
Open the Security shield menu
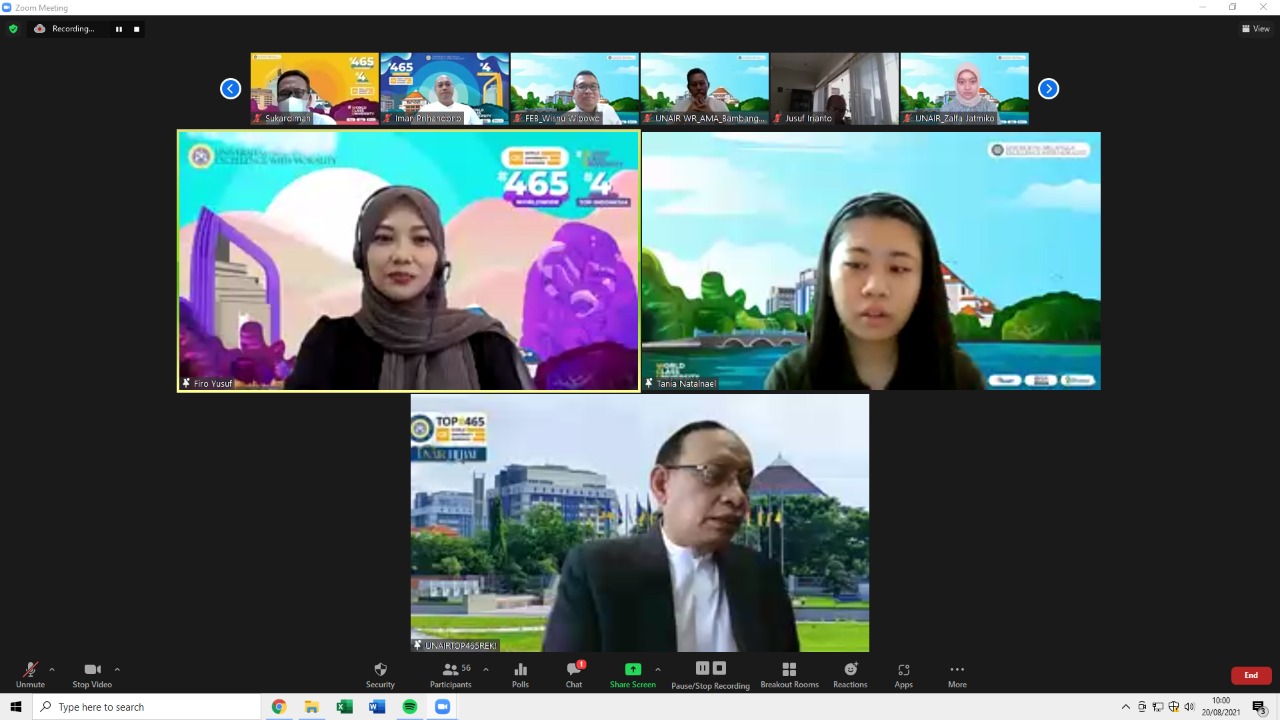[x=380, y=670]
